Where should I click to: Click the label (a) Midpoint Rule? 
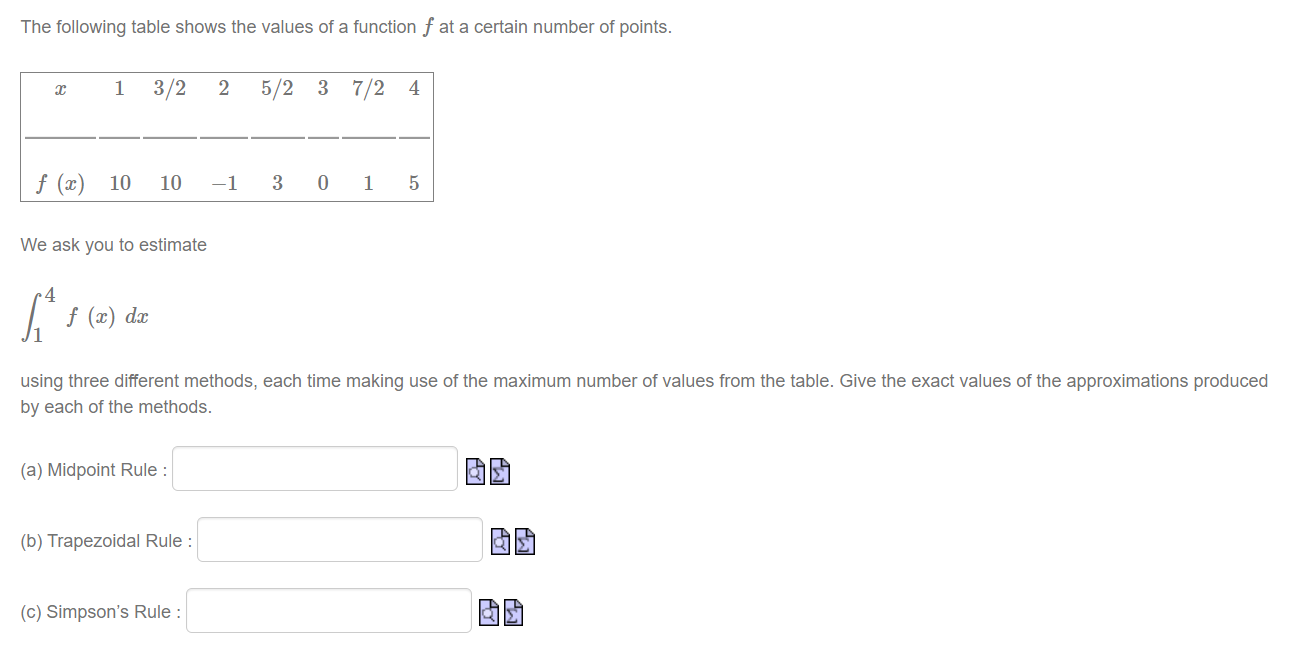(x=91, y=469)
